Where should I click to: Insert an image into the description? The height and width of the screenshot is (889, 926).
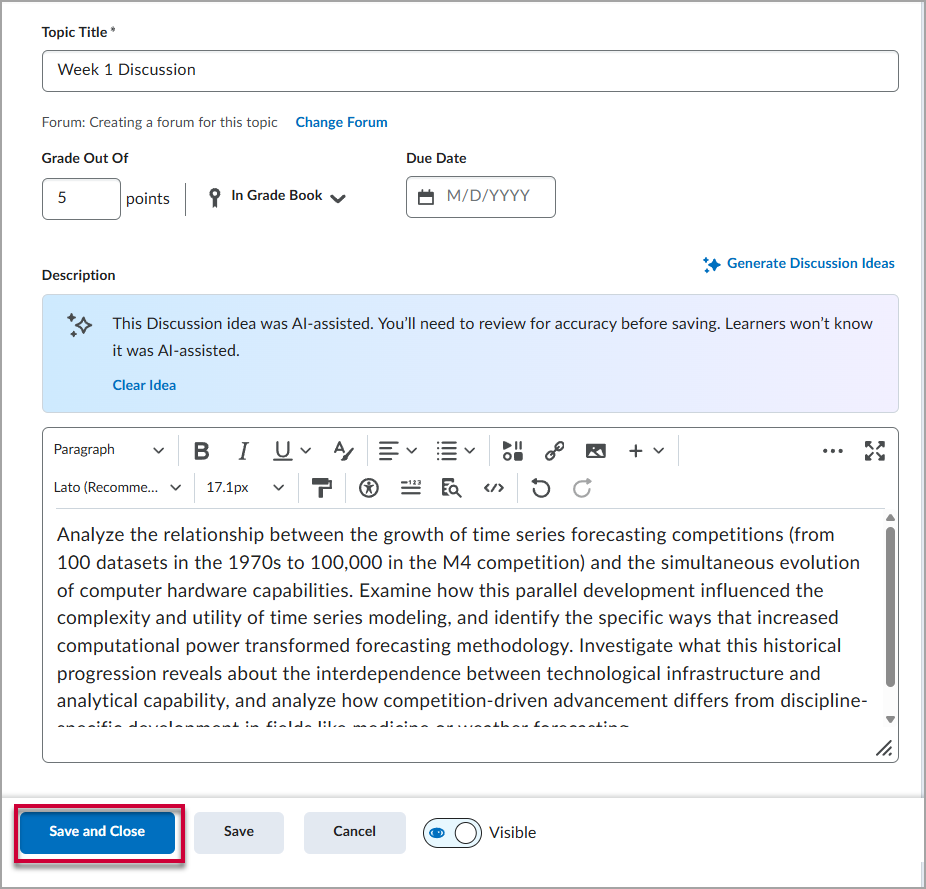[595, 451]
